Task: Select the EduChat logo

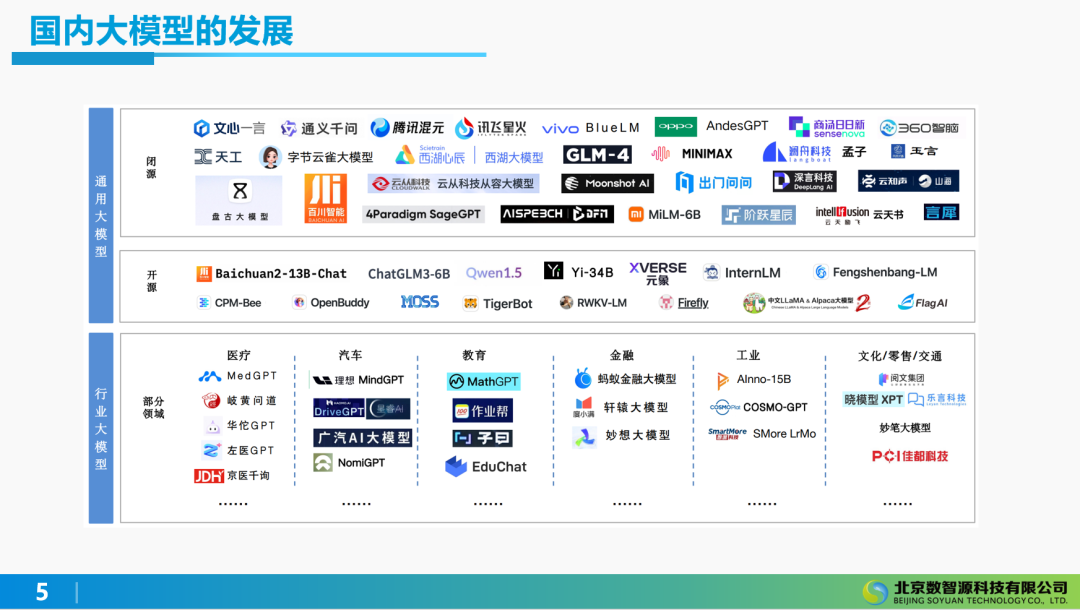Action: 486,466
